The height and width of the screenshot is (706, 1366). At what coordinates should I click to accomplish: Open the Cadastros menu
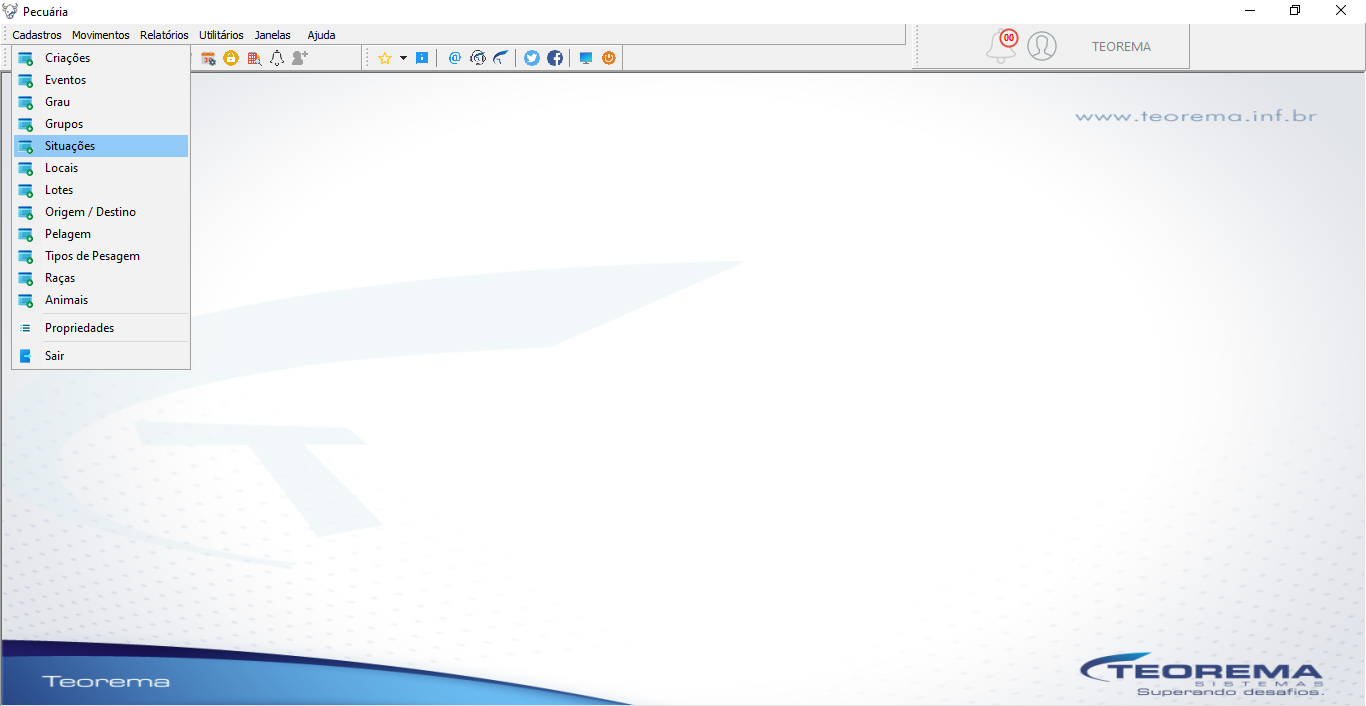click(x=37, y=35)
